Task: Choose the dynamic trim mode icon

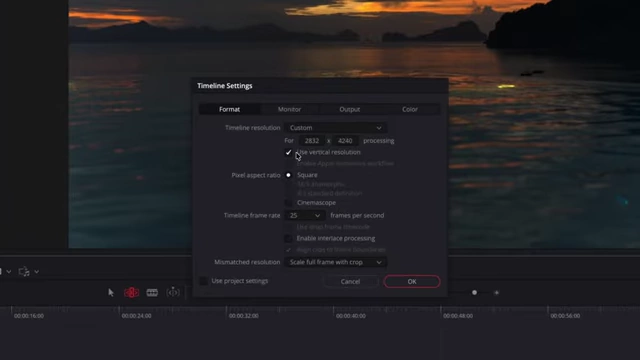Action: tap(173, 292)
